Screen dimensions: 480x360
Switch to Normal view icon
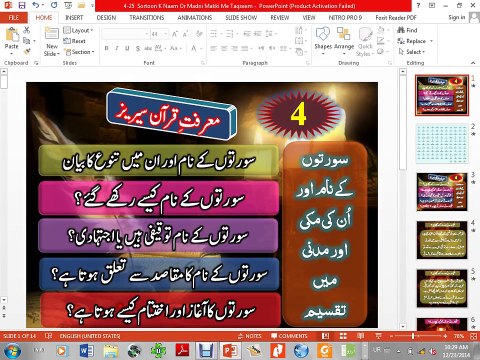tap(326, 336)
